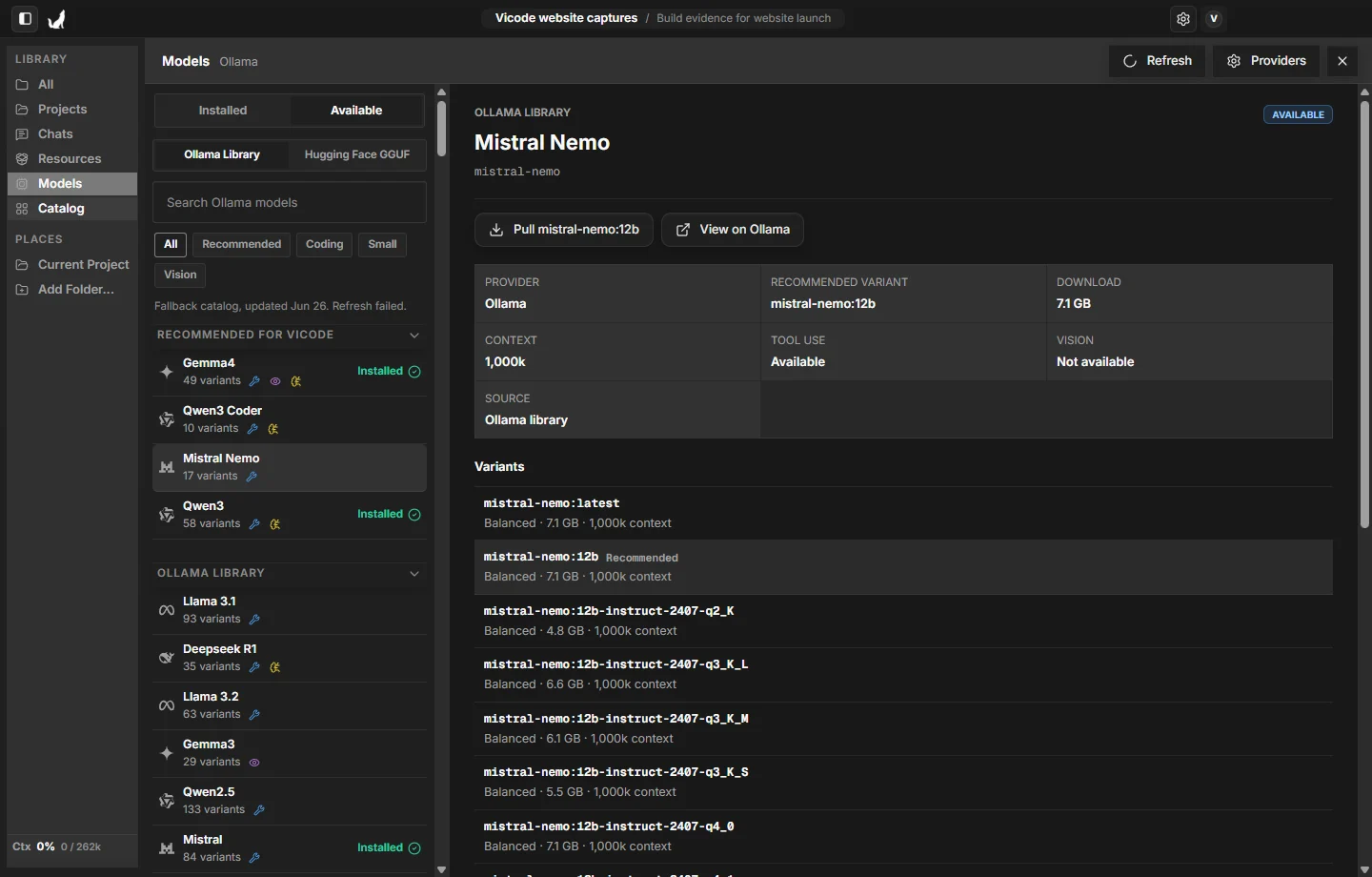The width and height of the screenshot is (1372, 877).
Task: Toggle the sidebar panel icon
Action: 26,18
